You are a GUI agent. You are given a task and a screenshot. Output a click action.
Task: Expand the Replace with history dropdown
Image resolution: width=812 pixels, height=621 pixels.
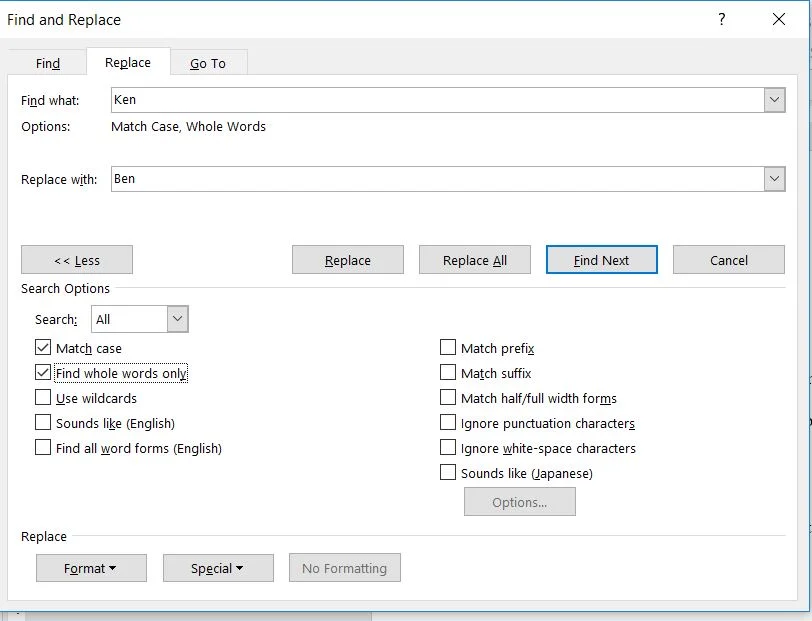(x=774, y=179)
